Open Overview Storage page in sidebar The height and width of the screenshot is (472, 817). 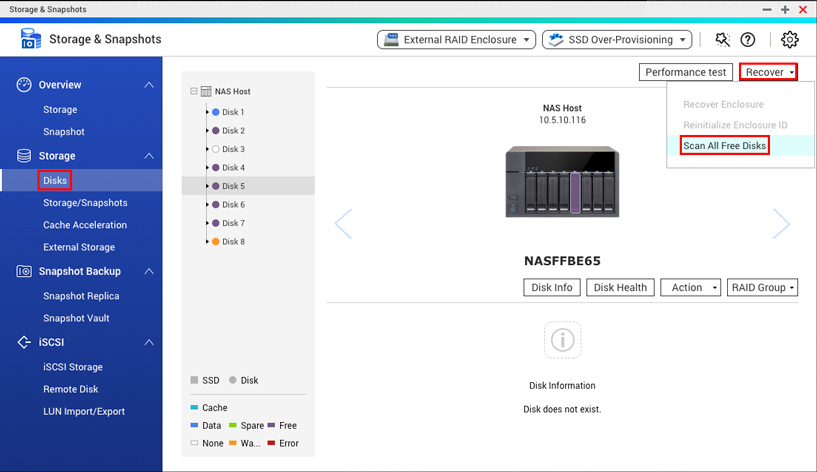60,109
